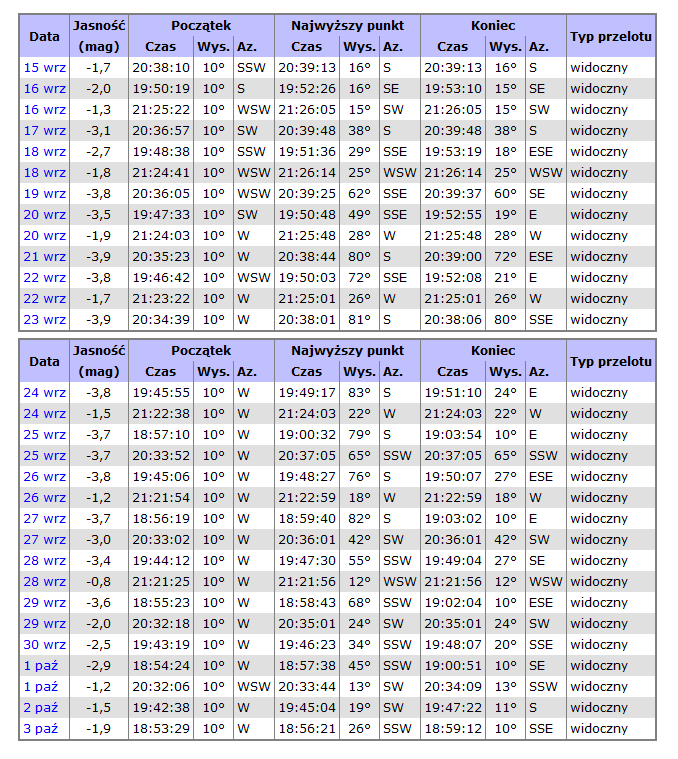Open the 25 wrz link starting 20:33:52

45,455
